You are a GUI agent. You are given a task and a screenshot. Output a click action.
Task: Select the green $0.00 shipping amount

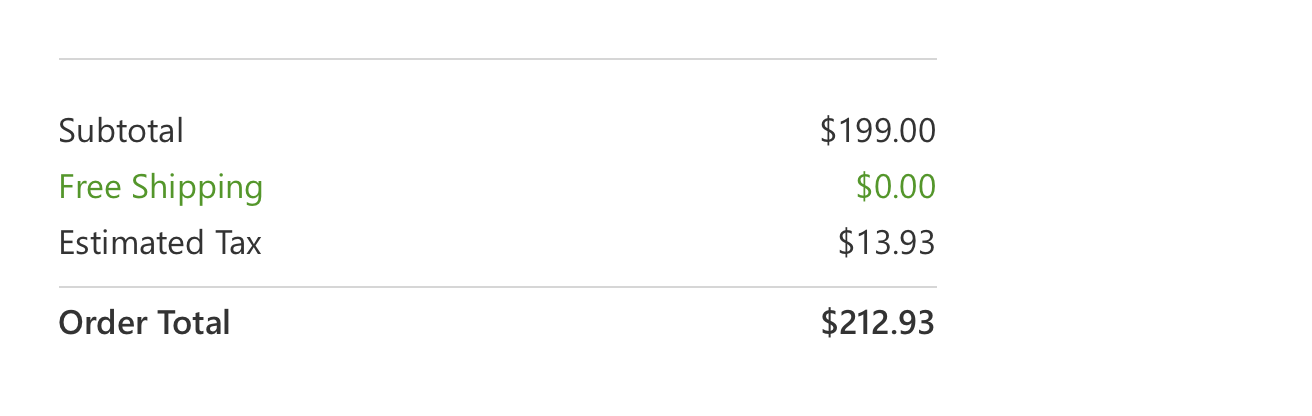pos(896,187)
